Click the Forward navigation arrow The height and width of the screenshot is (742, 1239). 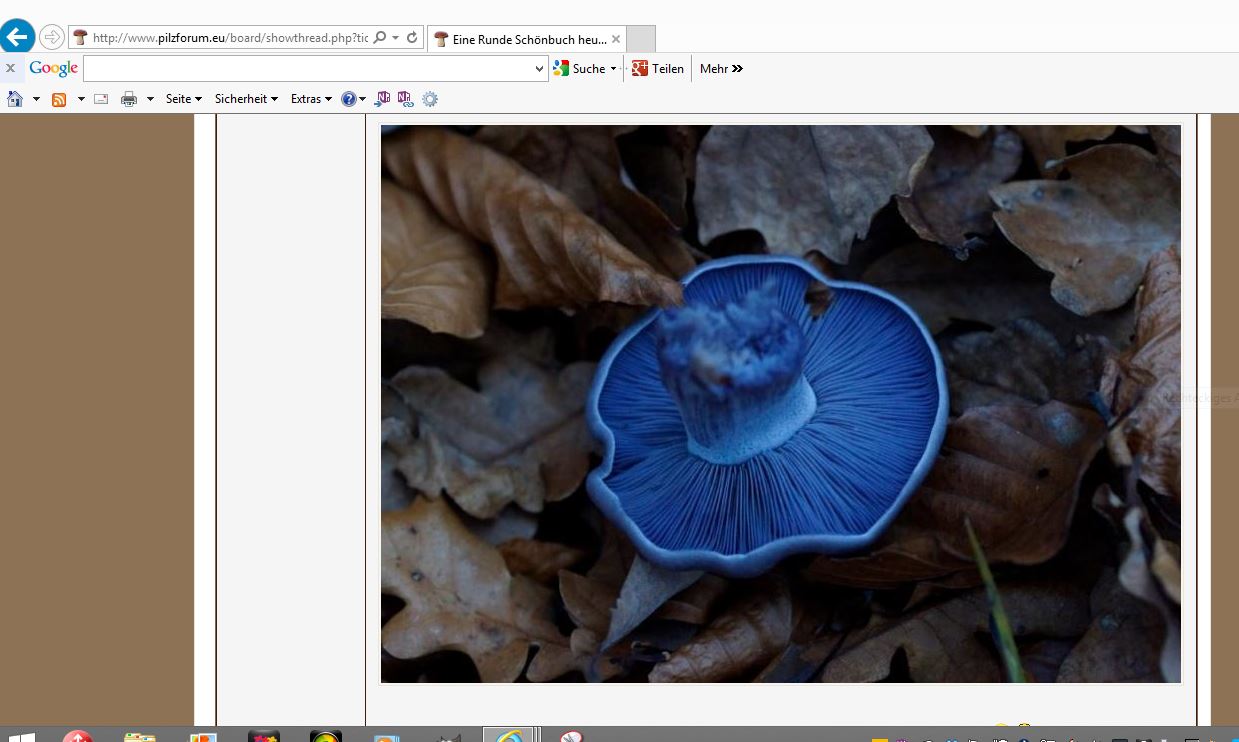[x=51, y=38]
